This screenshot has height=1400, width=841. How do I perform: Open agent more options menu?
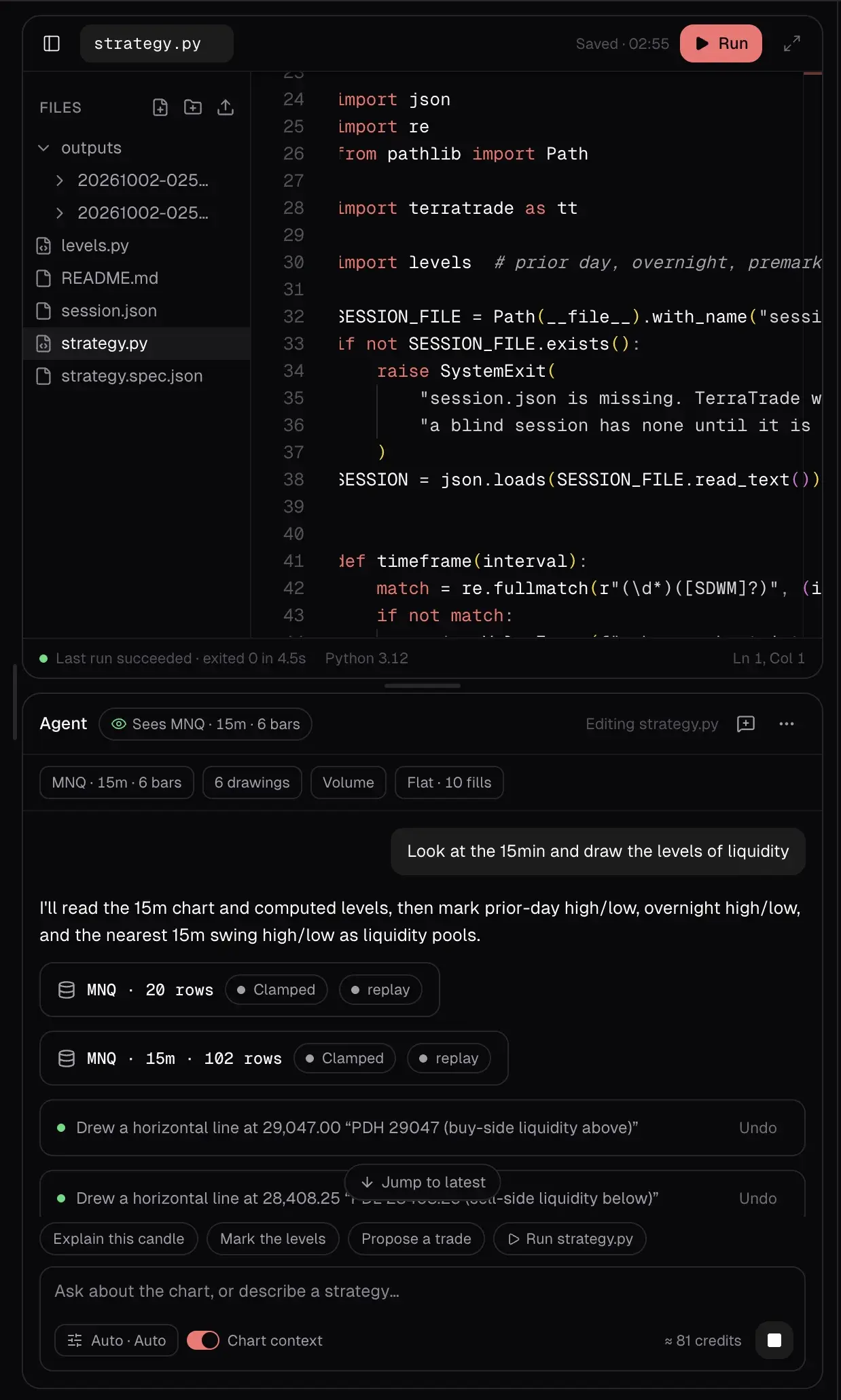pyautogui.click(x=787, y=724)
